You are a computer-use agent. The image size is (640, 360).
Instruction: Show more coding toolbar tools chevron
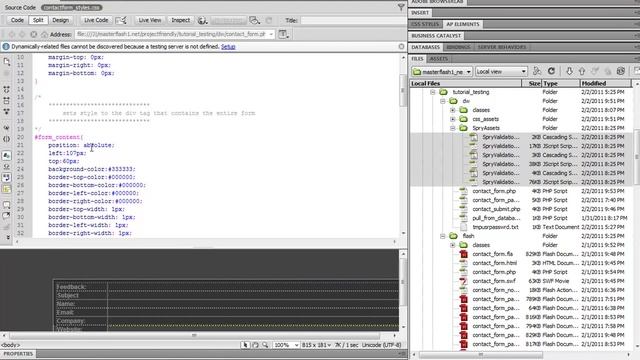(8, 237)
